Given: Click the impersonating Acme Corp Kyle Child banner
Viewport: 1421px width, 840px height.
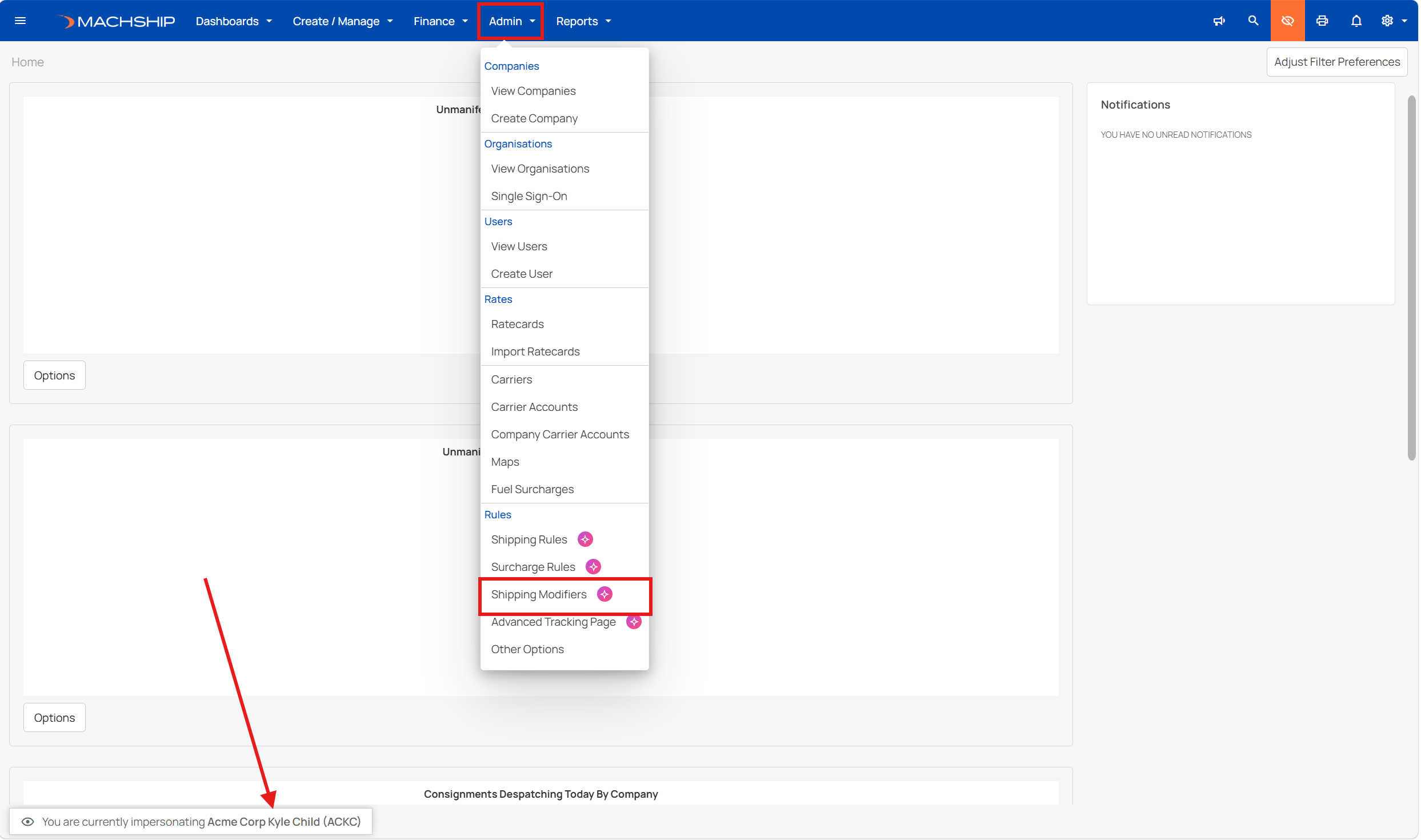Looking at the screenshot, I should click(191, 822).
